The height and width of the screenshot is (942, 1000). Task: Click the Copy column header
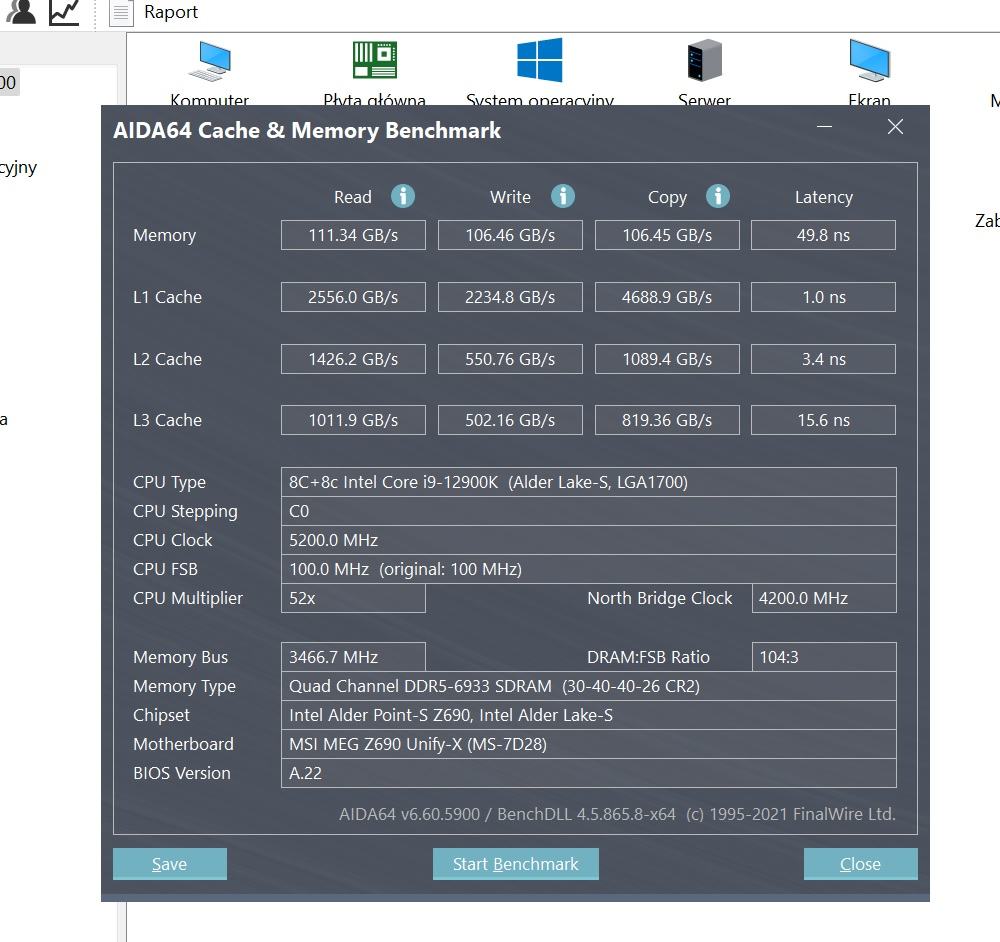coord(667,198)
